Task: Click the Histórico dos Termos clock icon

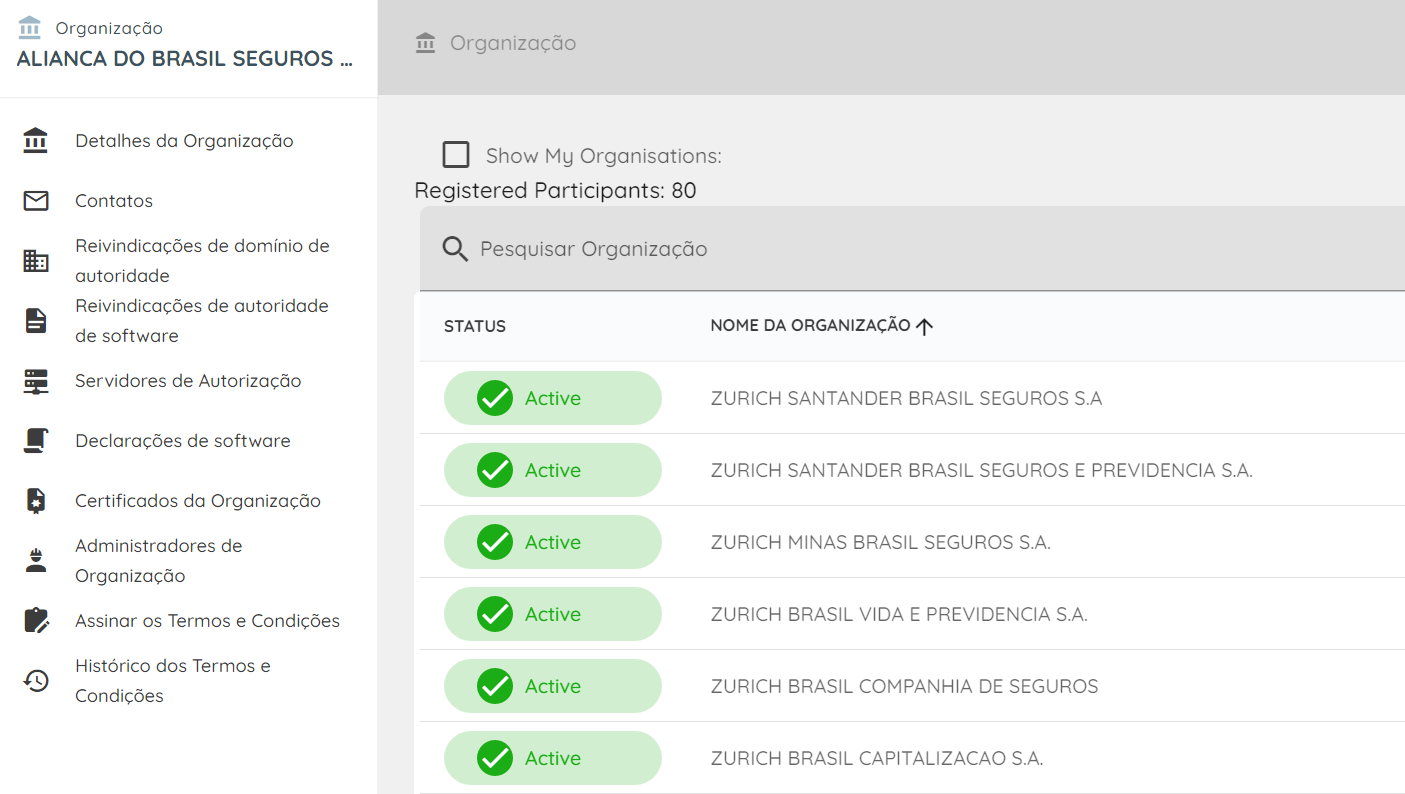Action: tap(36, 681)
